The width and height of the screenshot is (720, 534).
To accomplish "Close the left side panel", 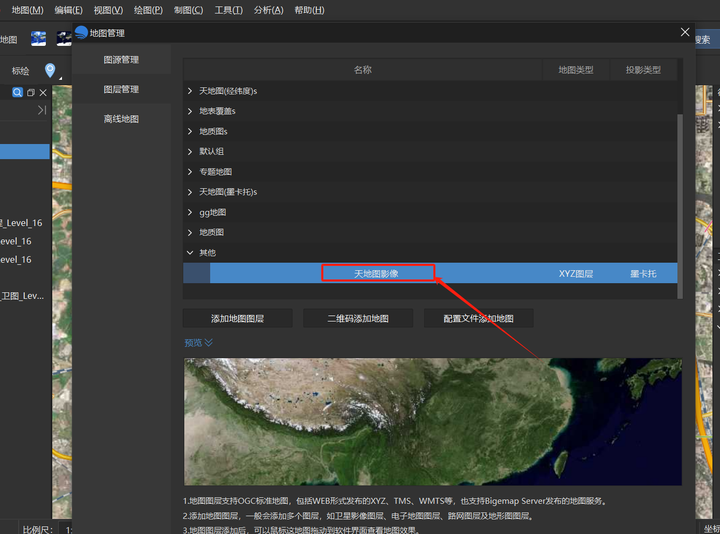I will point(43,93).
